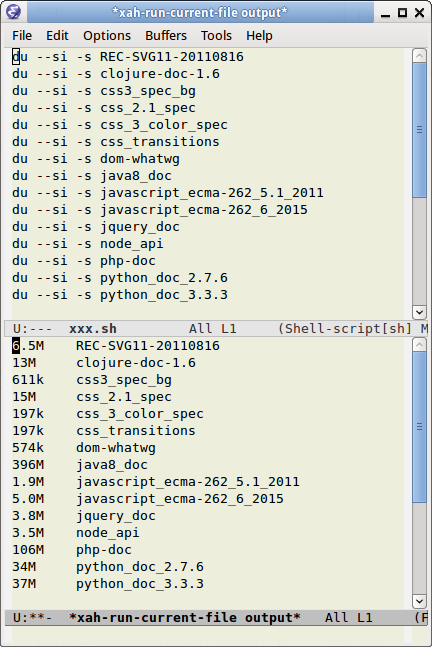Click the up arrow of output pane scrollbar
Viewport: 432px width, 647px height.
419,345
